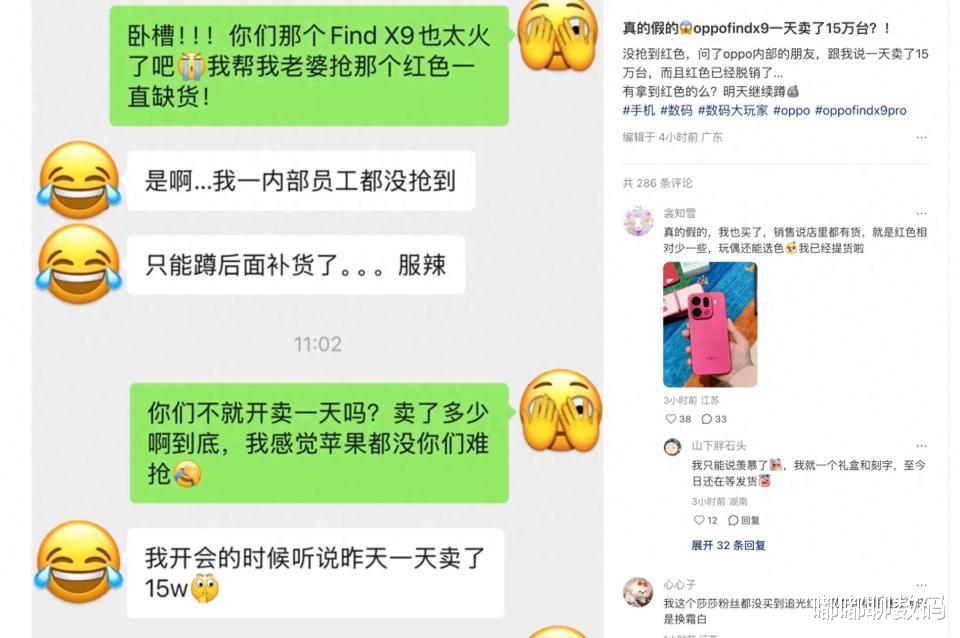Viewport: 960px width, 638px height.
Task: Open more options on 袁知雪's comment
Action: 921,214
